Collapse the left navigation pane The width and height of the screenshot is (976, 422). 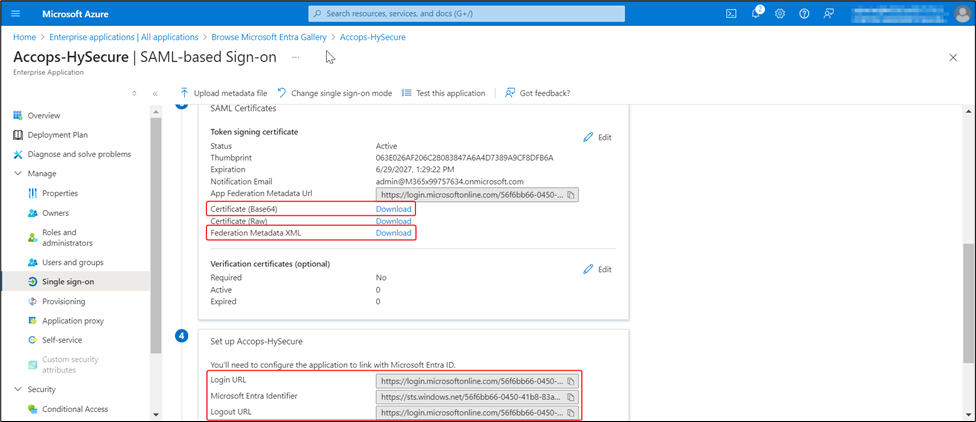tap(155, 93)
